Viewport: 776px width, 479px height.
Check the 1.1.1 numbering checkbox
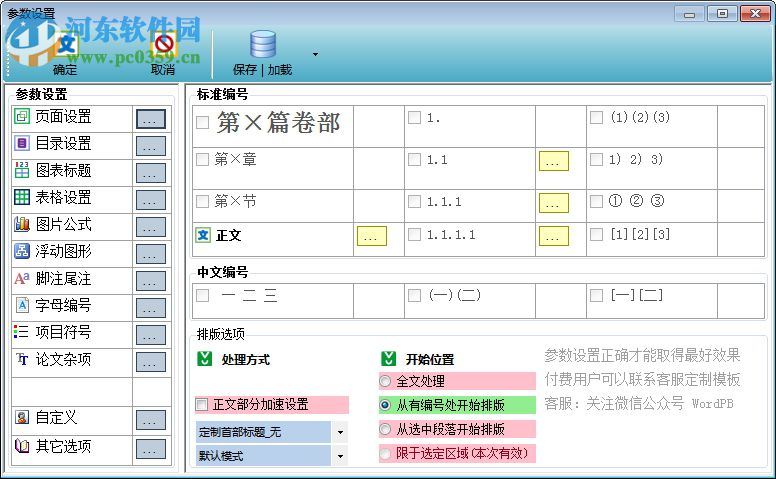coord(414,201)
